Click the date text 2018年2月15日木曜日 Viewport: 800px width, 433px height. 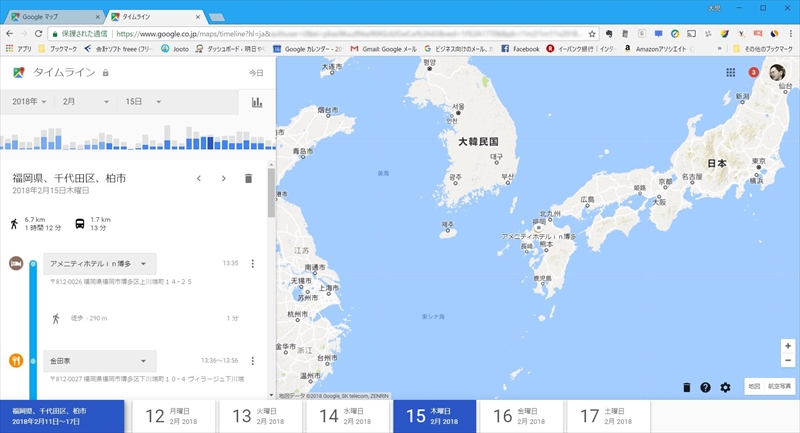pyautogui.click(x=51, y=191)
